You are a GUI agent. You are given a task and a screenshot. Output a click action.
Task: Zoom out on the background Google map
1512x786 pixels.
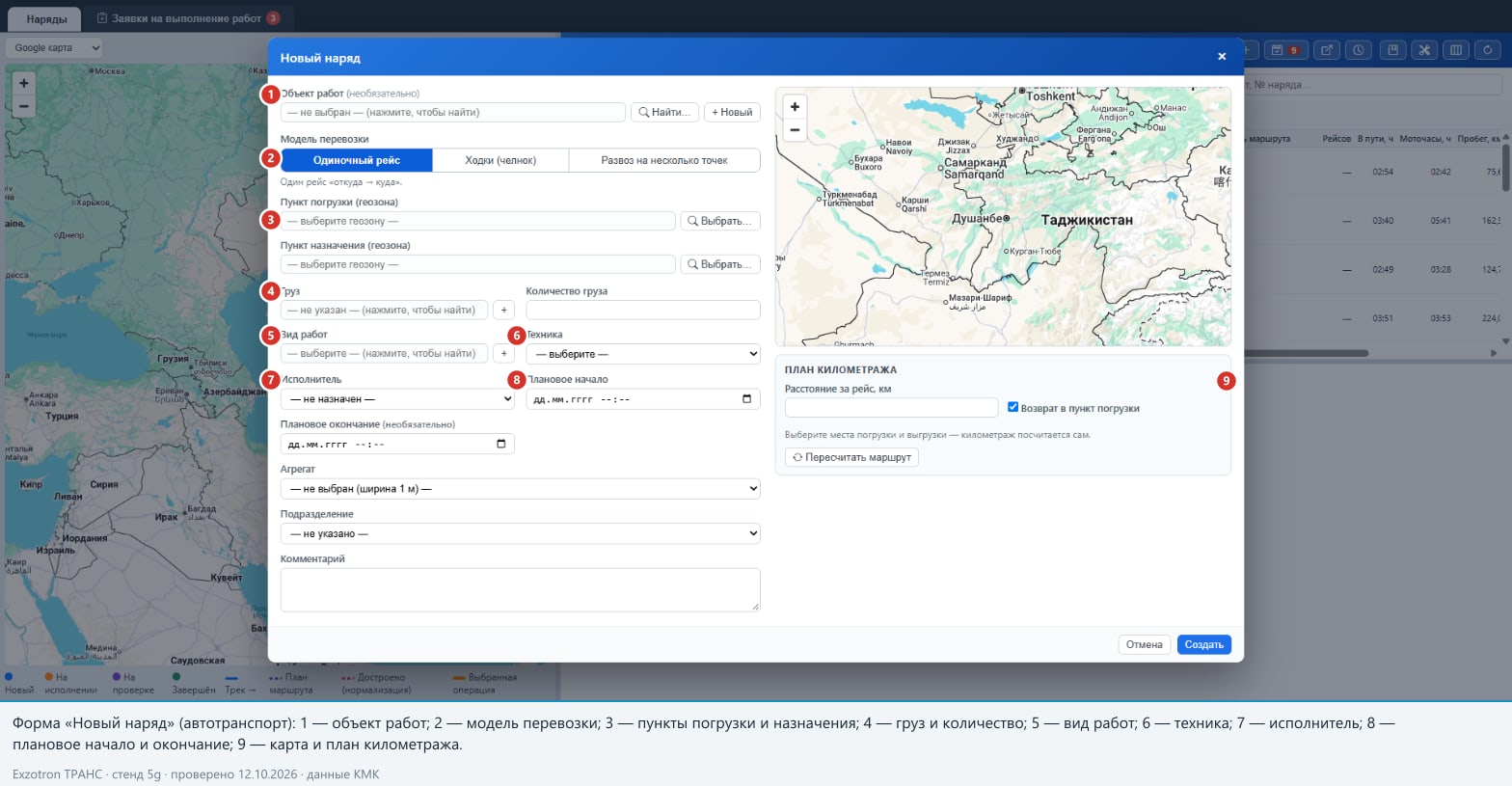24,106
